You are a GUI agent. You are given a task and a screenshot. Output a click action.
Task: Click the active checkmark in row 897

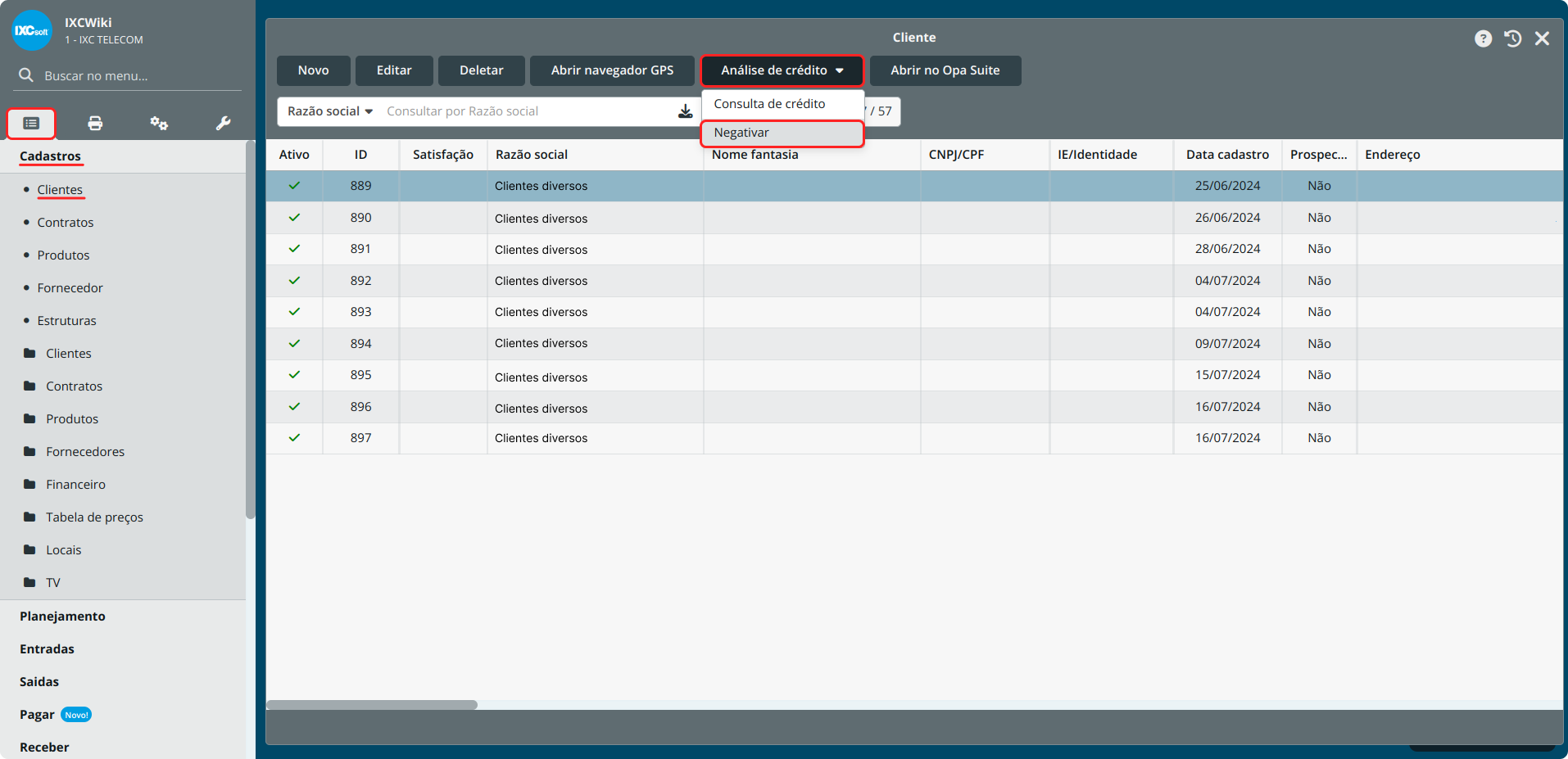[x=294, y=438]
